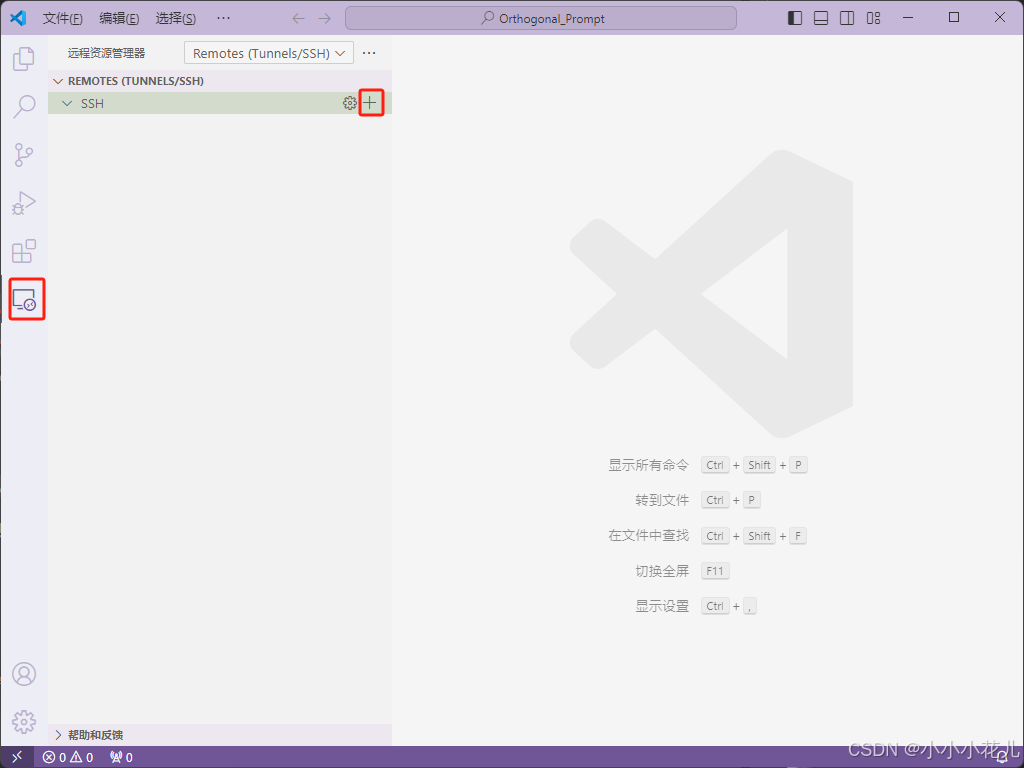This screenshot has width=1024, height=768.
Task: Collapse the REMOTES (TUNNELS/SSH) section
Action: (x=220, y=81)
